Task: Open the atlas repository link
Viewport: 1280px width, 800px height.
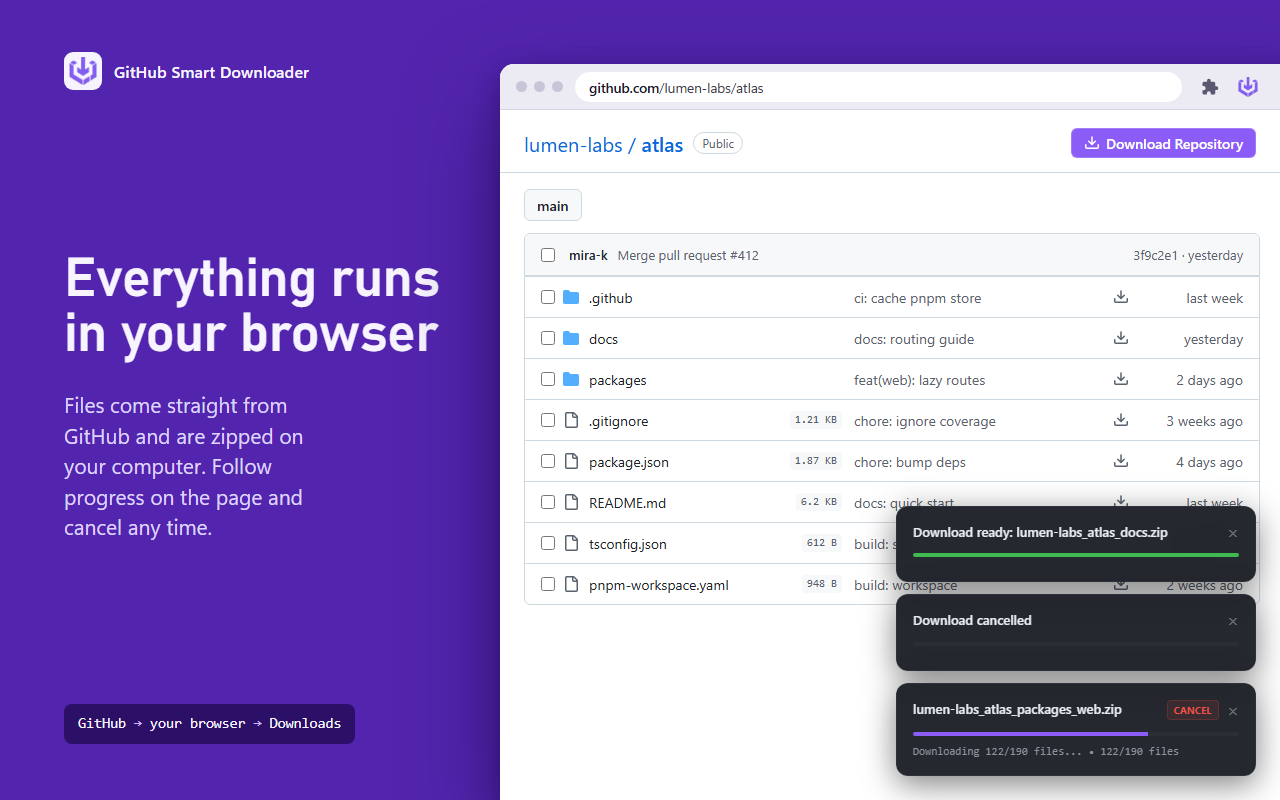Action: 662,145
